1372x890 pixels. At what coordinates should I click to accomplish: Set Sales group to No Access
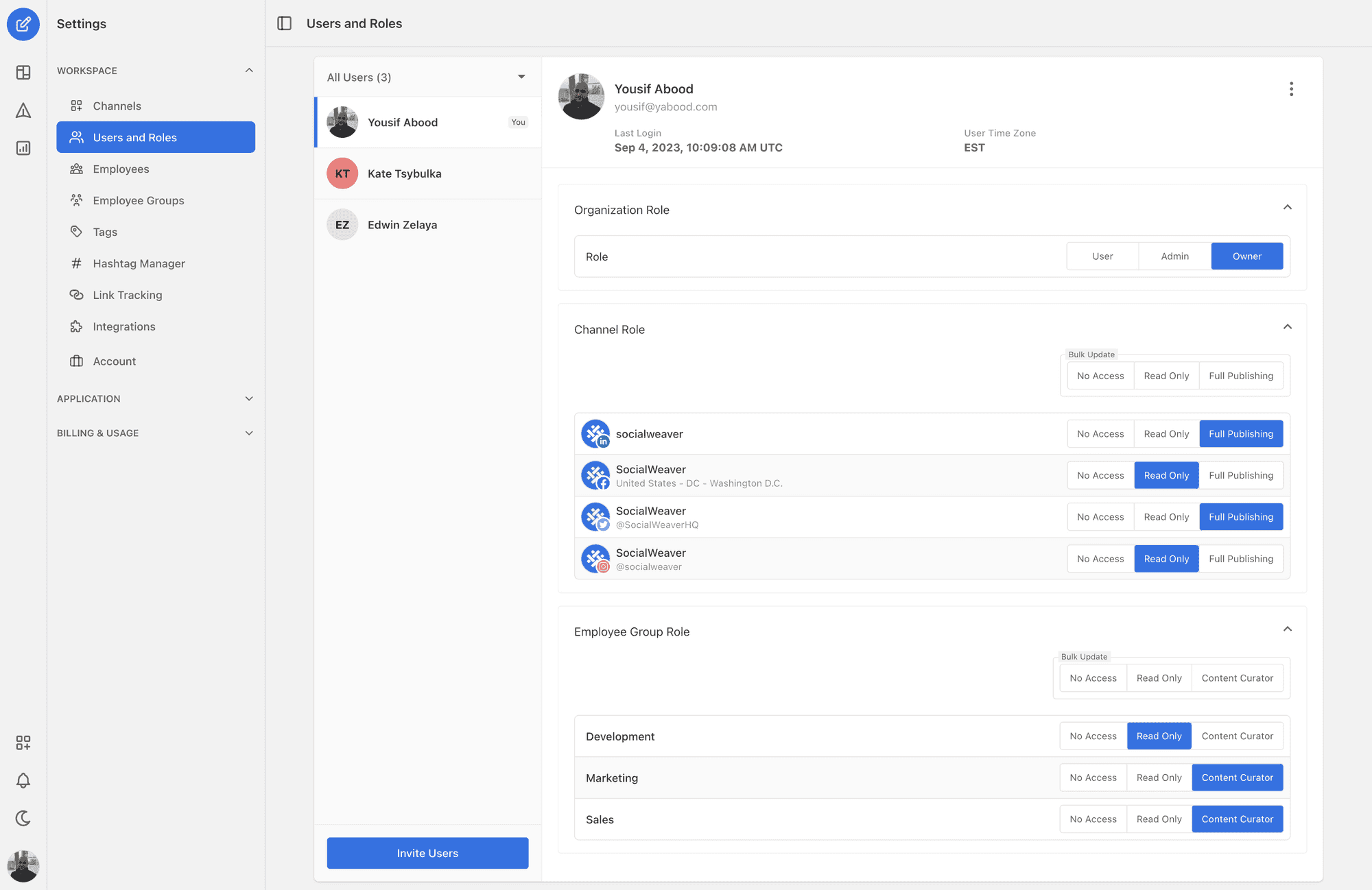(1093, 819)
